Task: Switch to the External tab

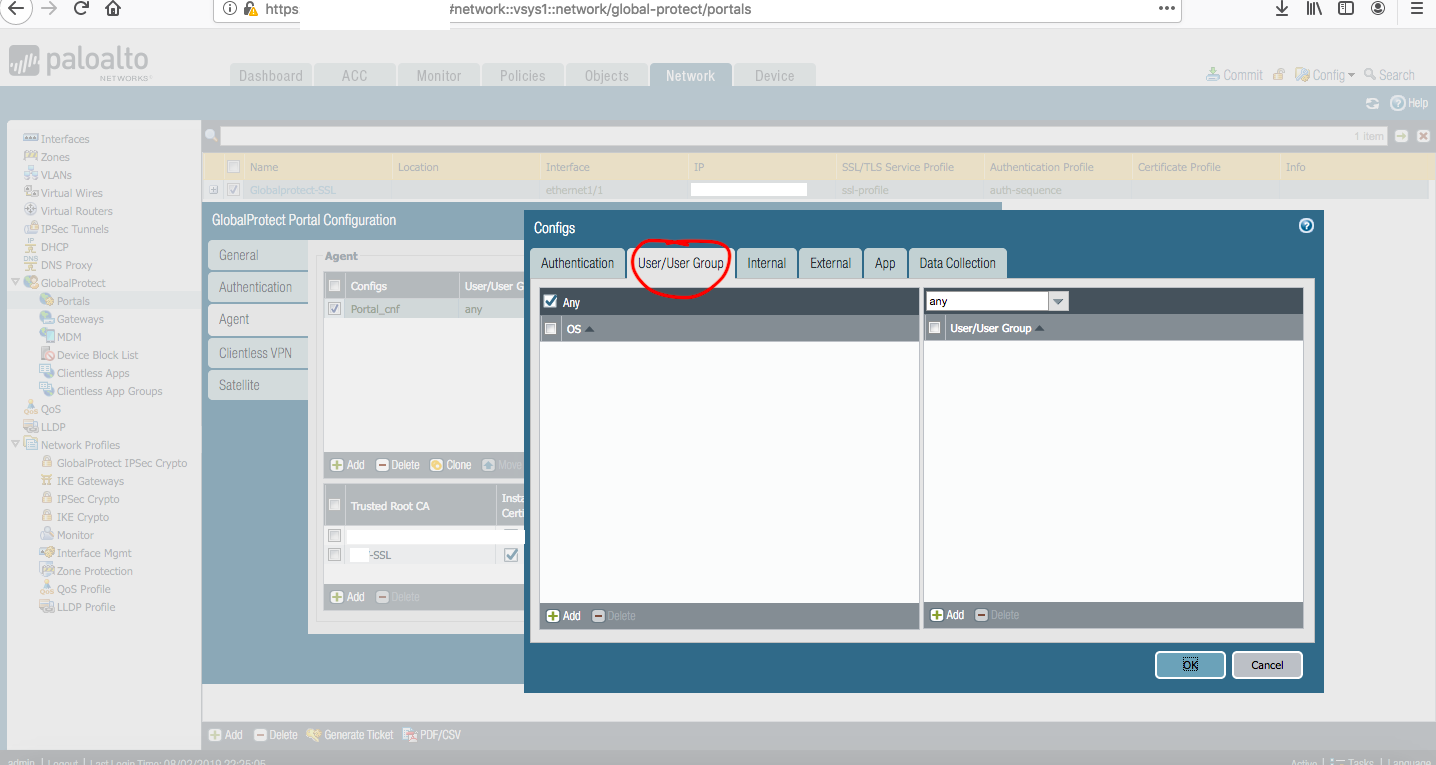Action: coord(830,263)
